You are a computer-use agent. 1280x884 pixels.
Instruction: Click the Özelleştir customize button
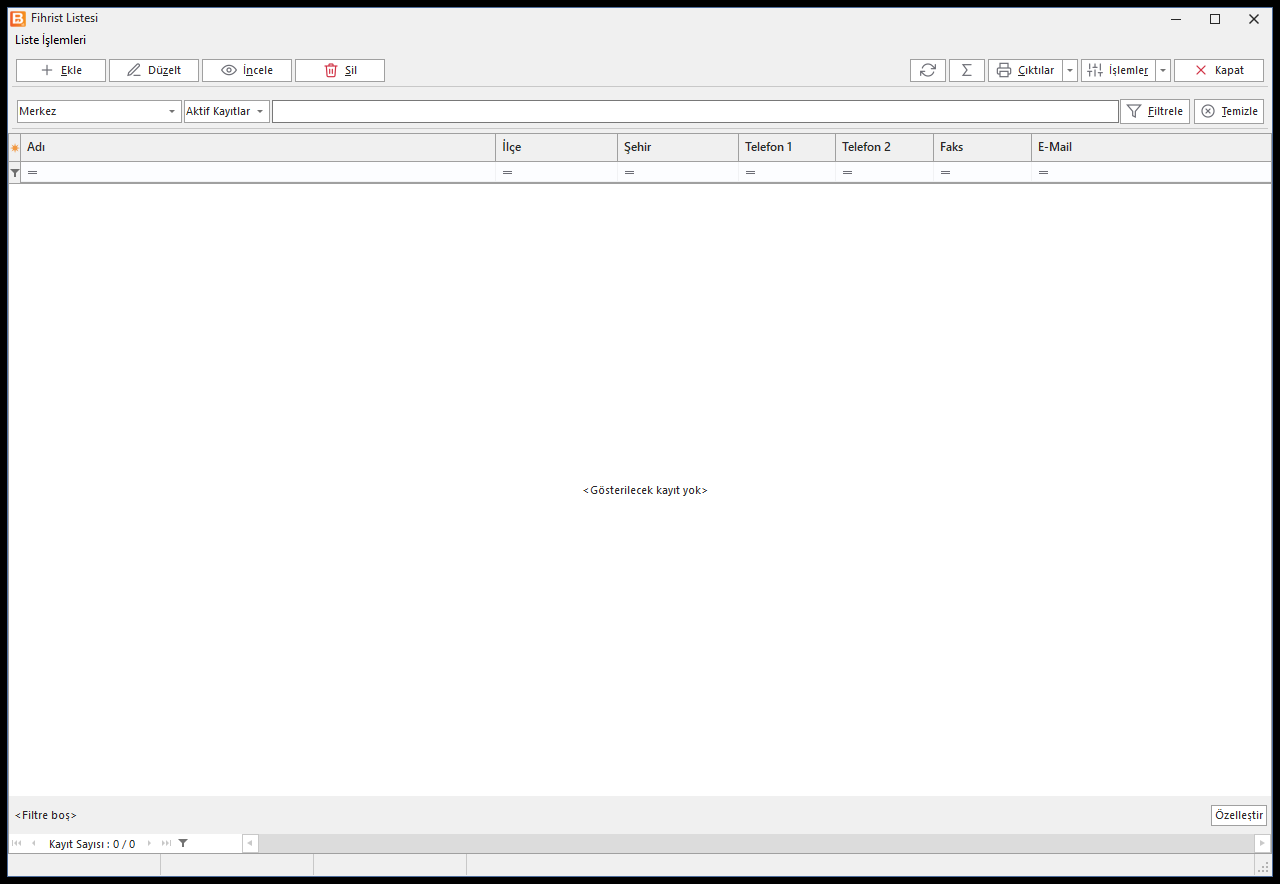1239,815
